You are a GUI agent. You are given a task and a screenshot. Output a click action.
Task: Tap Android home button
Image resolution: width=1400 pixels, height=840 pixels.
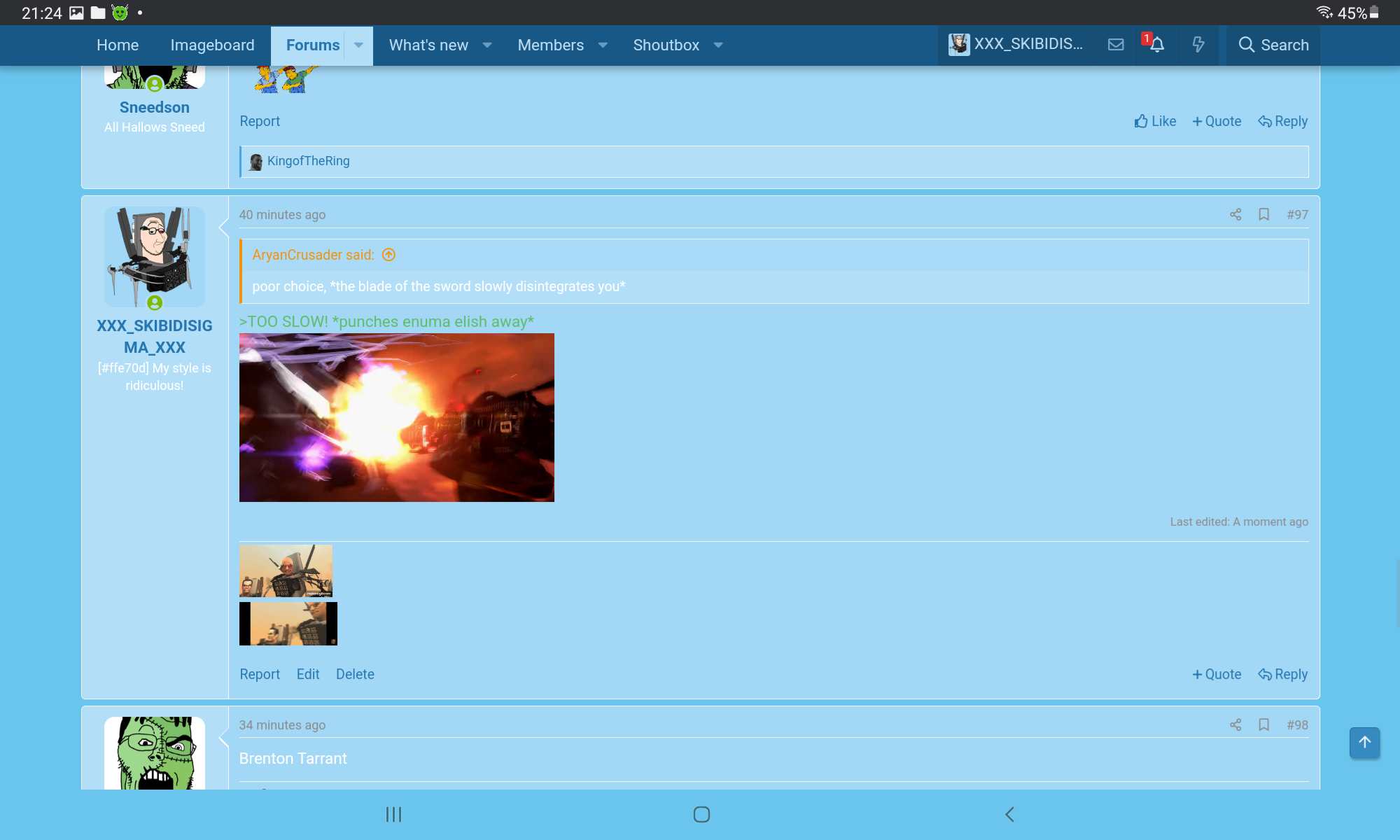click(701, 814)
